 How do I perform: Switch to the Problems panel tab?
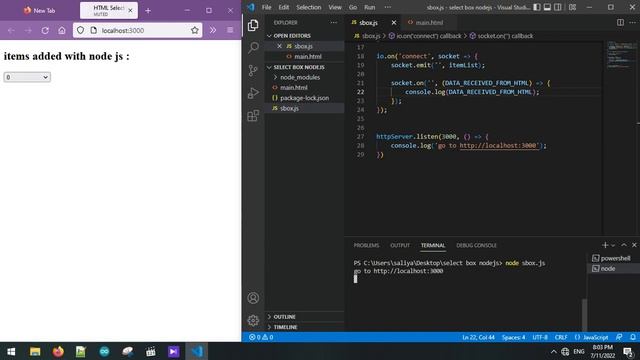coord(366,245)
